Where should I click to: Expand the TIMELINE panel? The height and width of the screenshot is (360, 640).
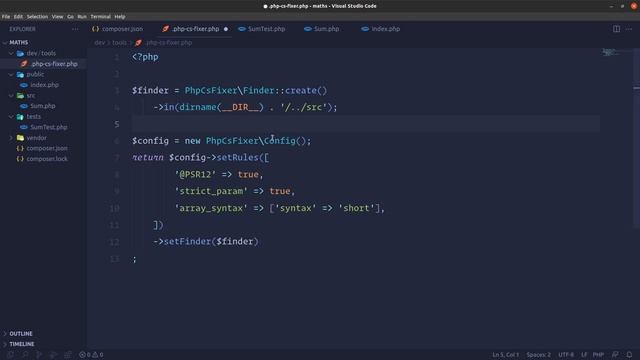coord(21,344)
